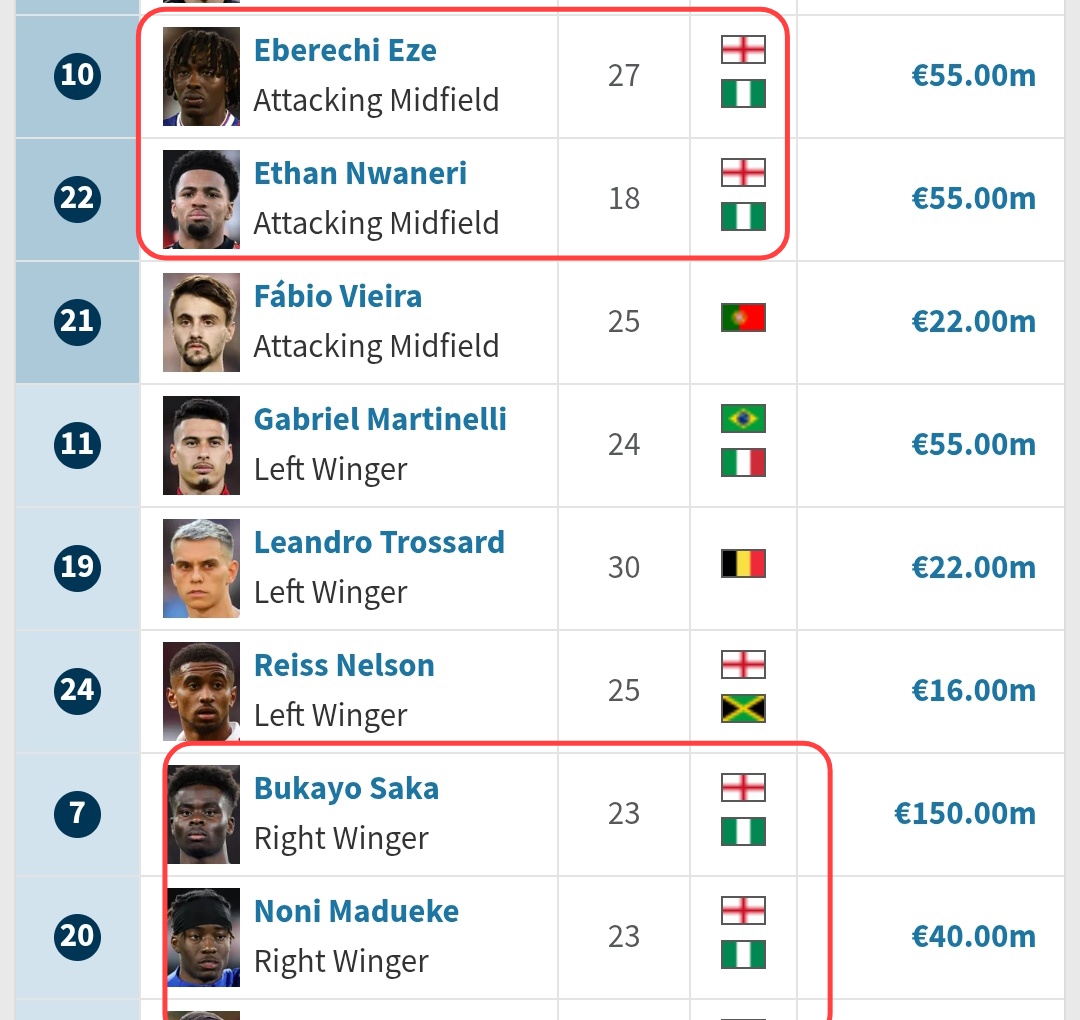Click the Nigeria flag in Noni Madueke's row
The height and width of the screenshot is (1020, 1080).
(743, 955)
